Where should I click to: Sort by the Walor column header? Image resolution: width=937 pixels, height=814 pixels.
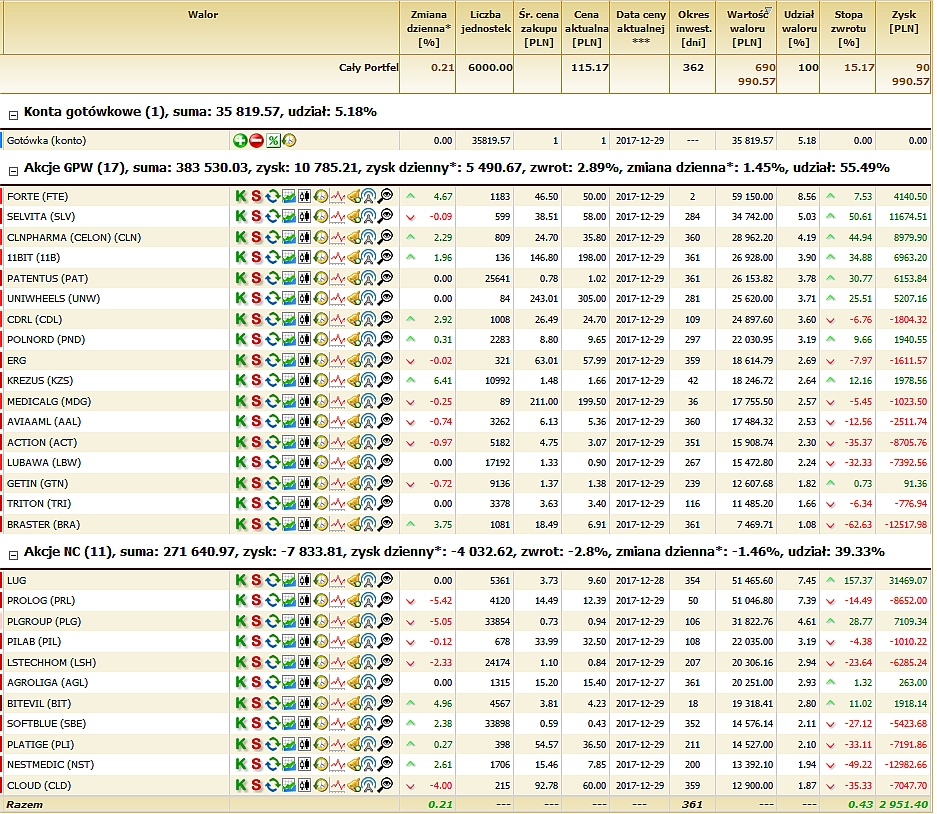click(x=203, y=14)
